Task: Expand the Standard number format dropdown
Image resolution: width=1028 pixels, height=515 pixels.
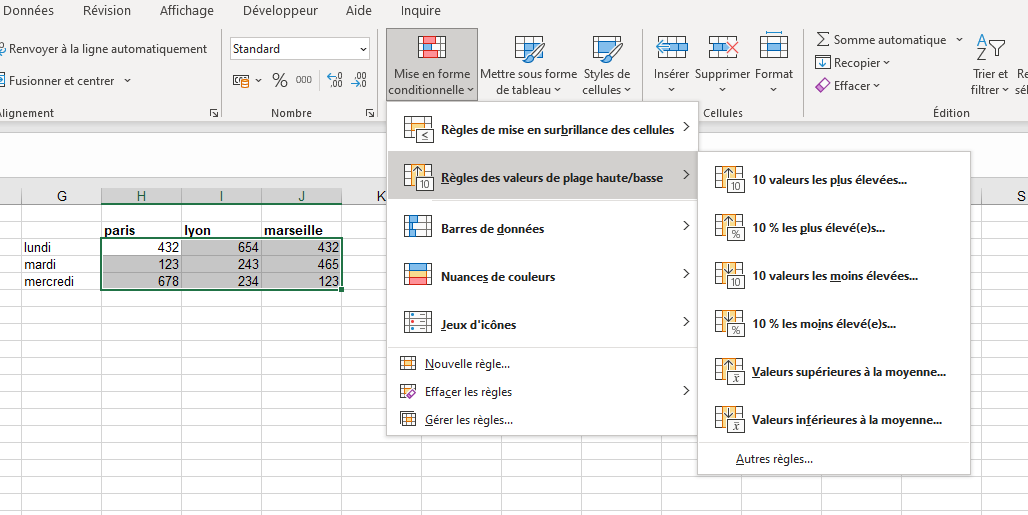Action: tap(362, 49)
